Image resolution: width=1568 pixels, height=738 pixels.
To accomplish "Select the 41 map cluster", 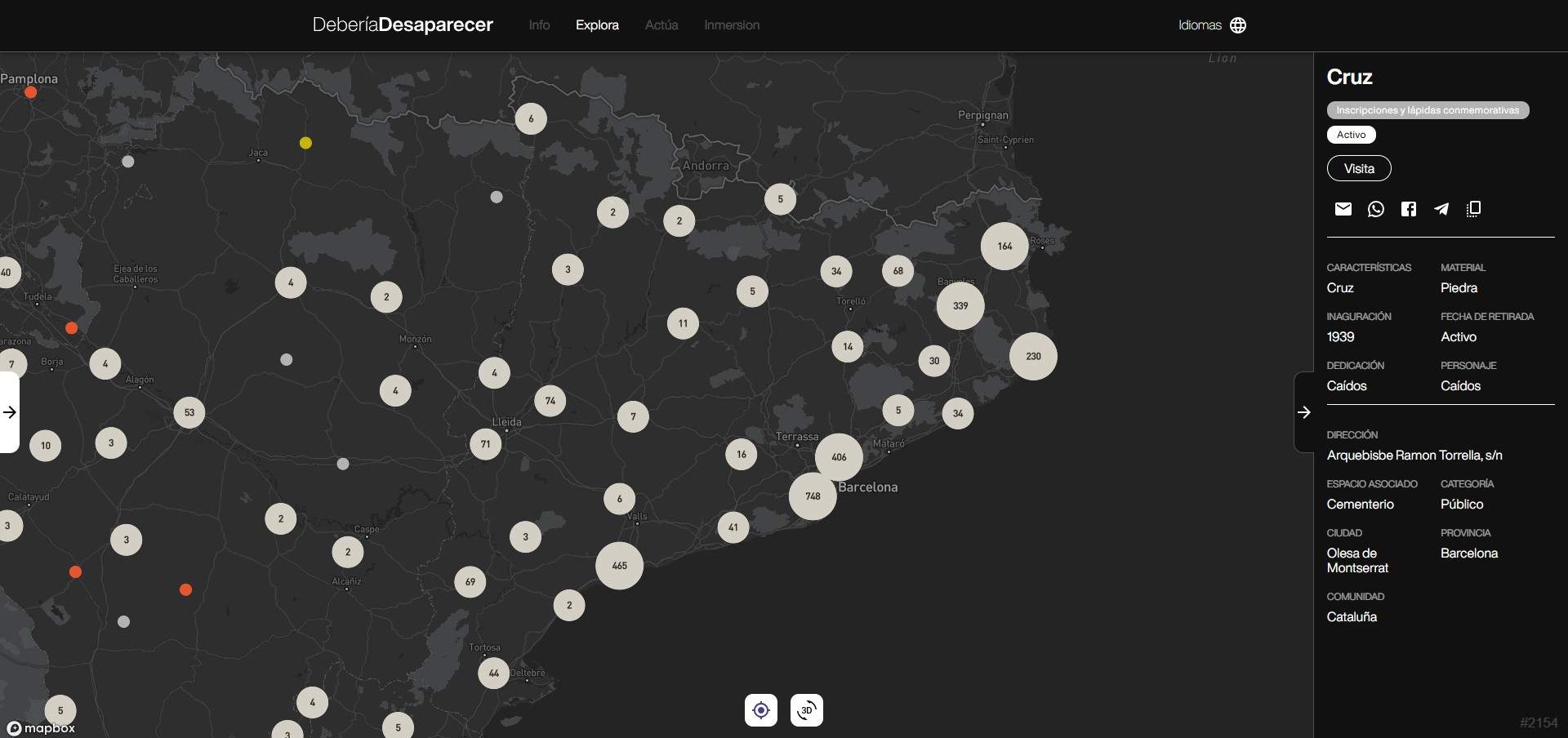I will pyautogui.click(x=733, y=527).
